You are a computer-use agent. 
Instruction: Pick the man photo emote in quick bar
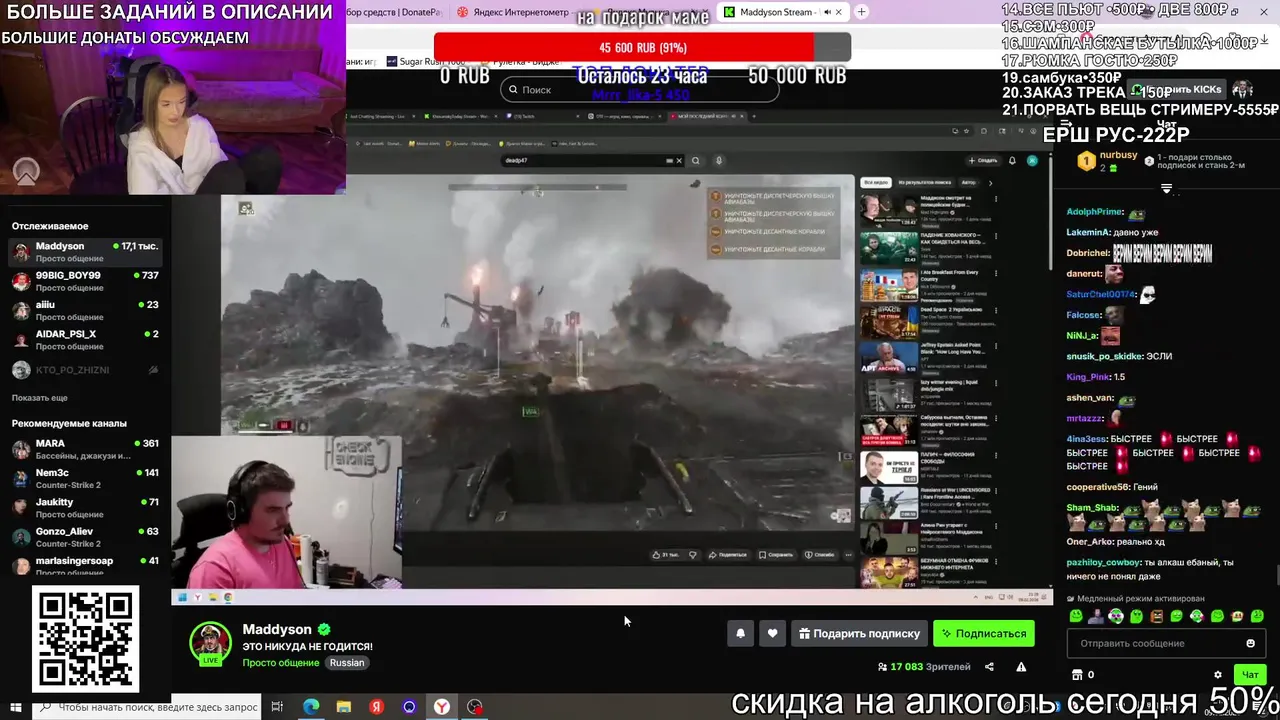[1096, 616]
